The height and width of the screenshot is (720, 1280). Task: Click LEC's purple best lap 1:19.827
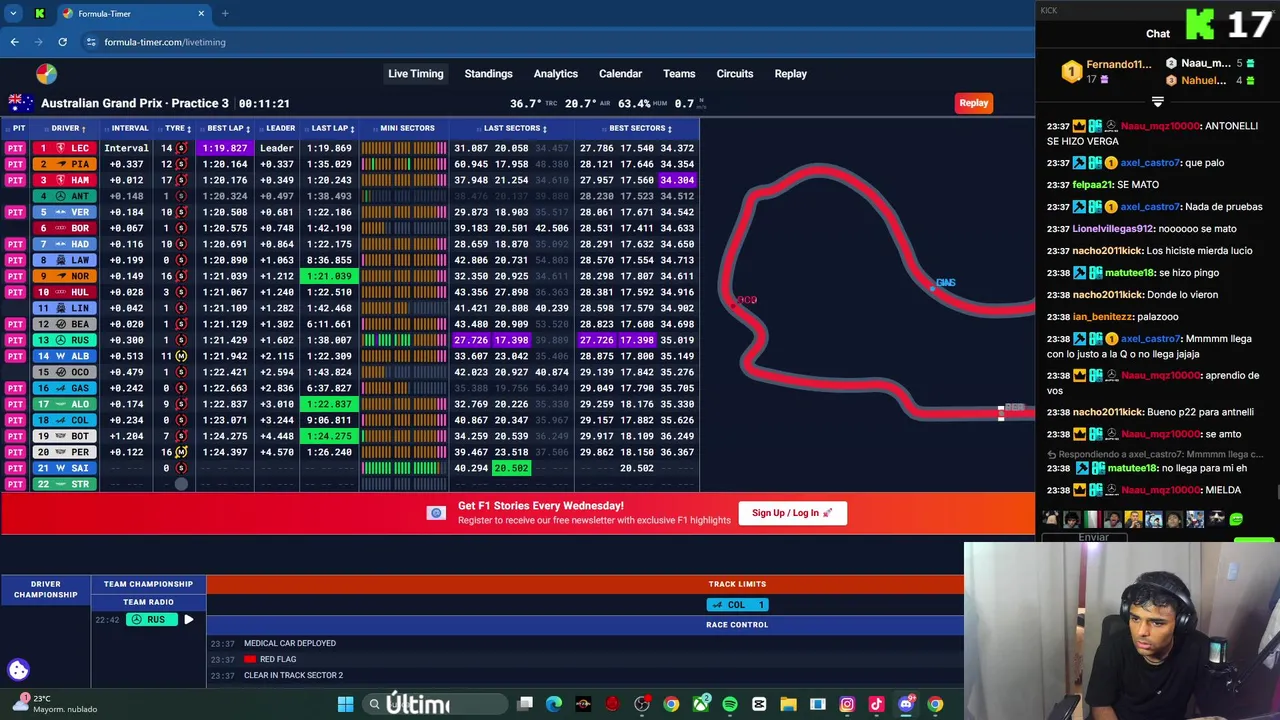[x=224, y=148]
